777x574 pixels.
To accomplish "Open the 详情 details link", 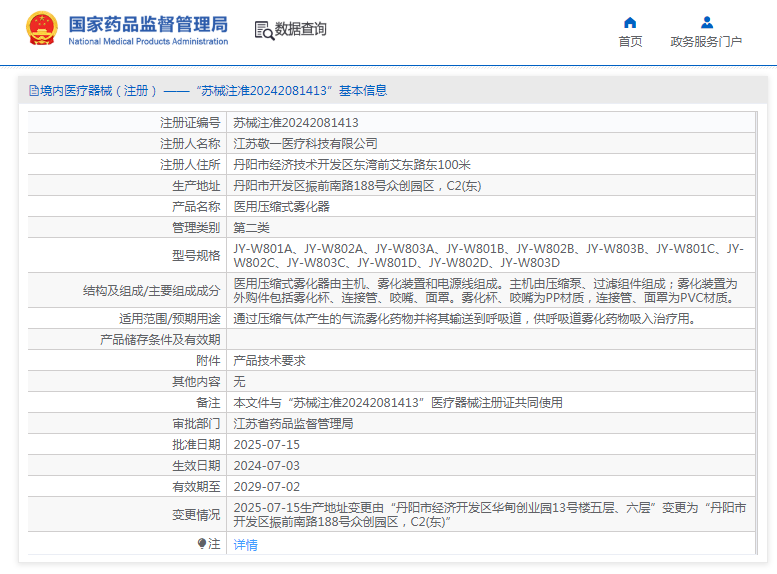I will tap(245, 545).
